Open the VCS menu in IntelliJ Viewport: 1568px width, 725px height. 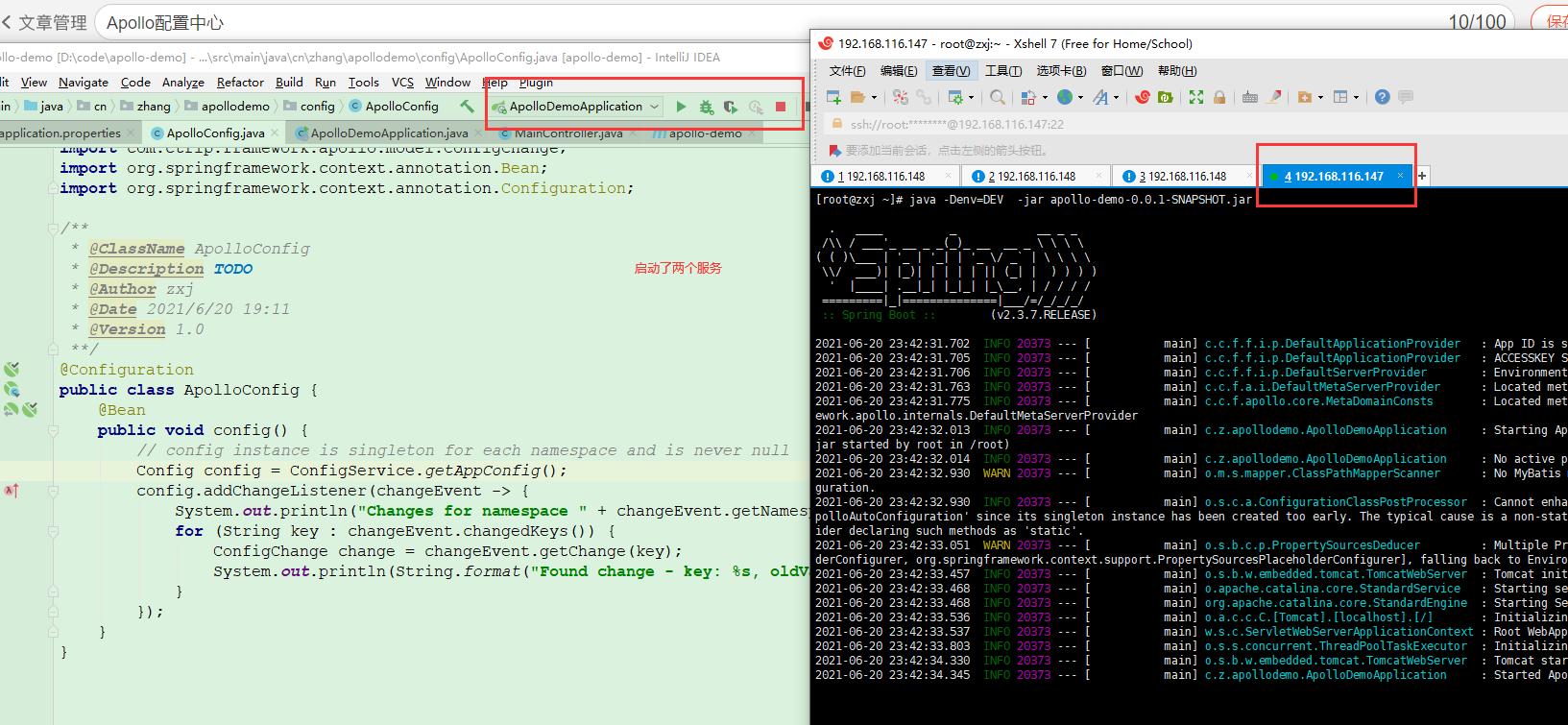(403, 83)
